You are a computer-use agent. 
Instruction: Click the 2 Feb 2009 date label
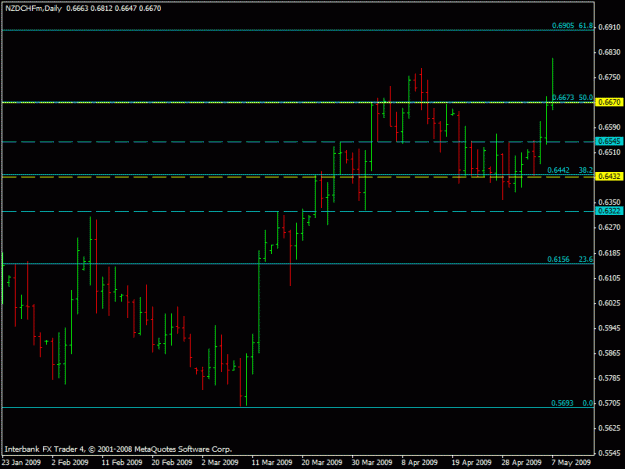click(x=70, y=462)
